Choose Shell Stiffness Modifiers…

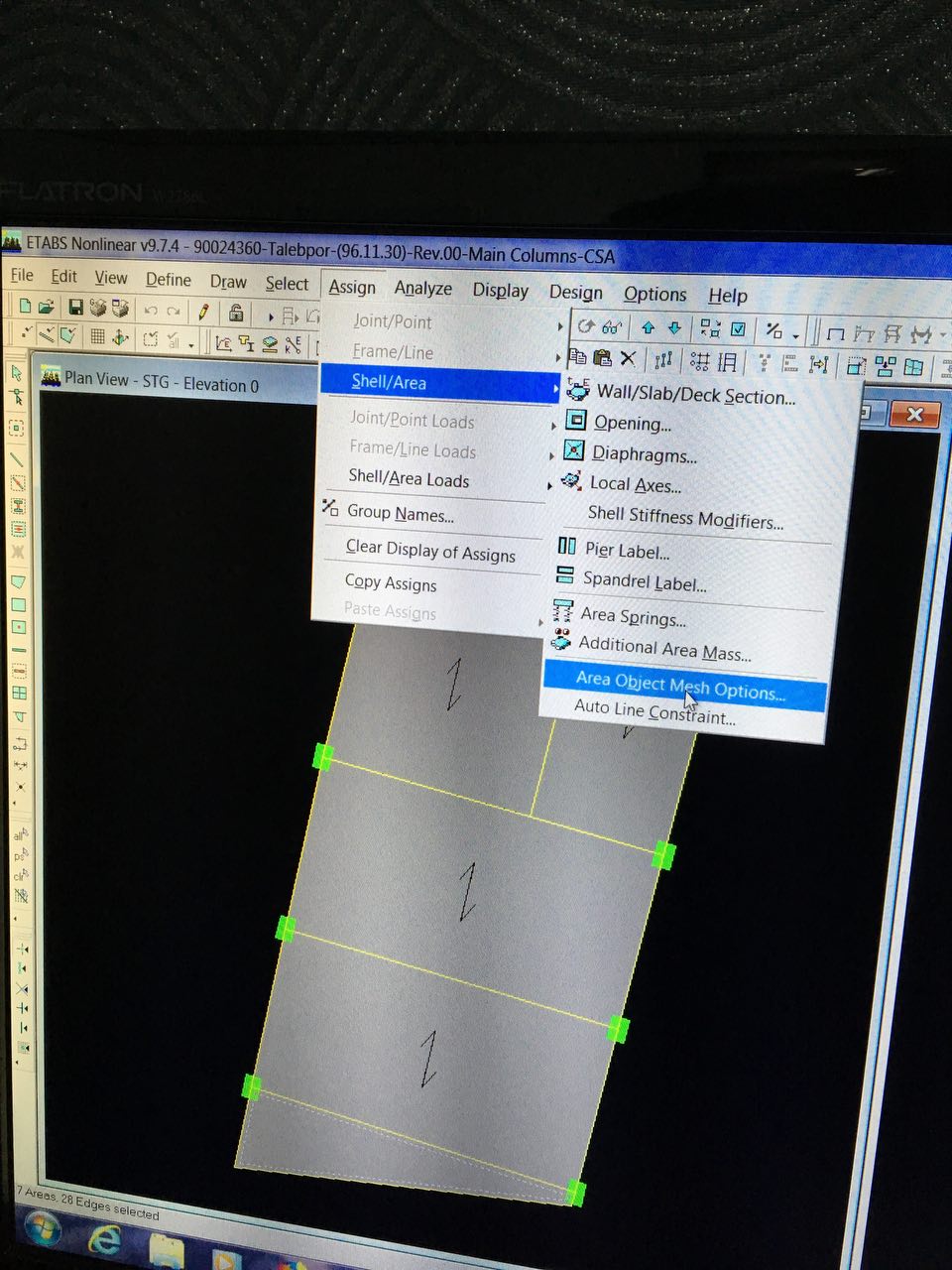tap(686, 517)
